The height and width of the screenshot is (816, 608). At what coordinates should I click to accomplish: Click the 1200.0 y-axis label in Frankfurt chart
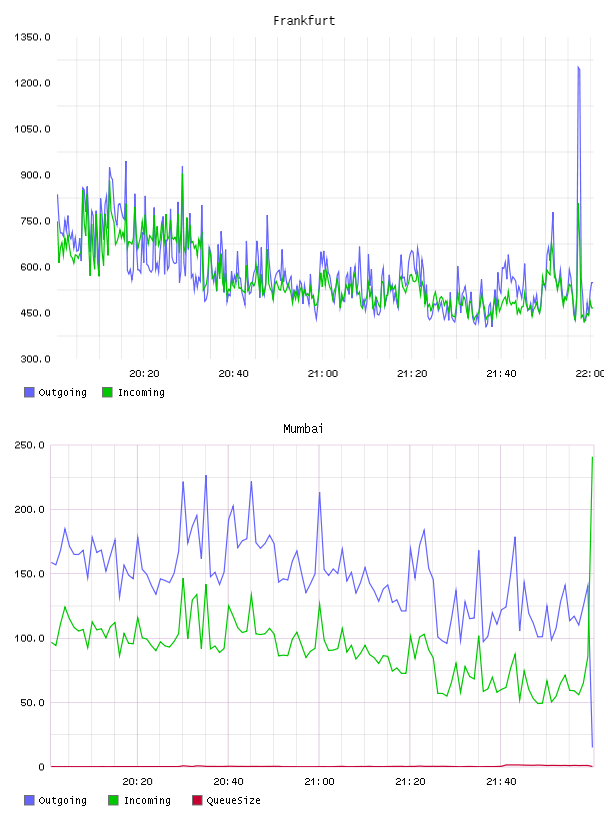click(x=32, y=83)
